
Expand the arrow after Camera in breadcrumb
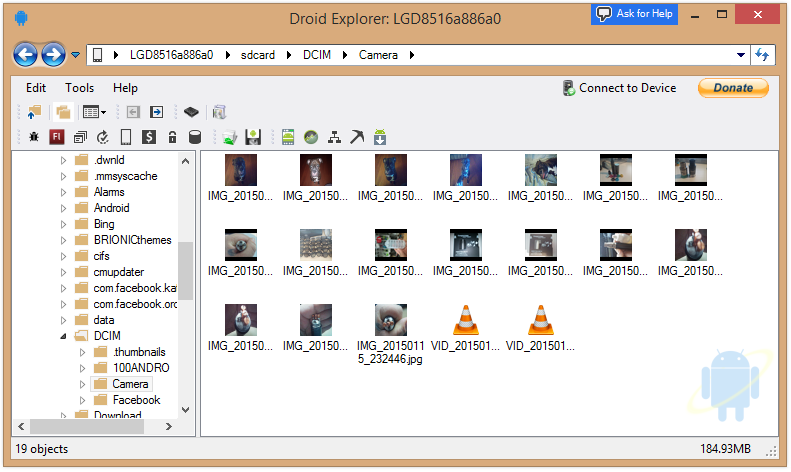point(412,55)
